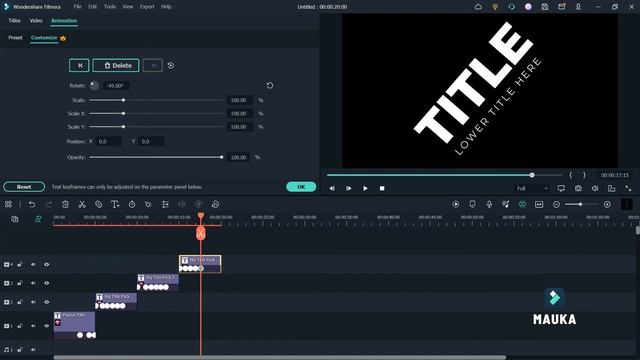Viewport: 640px width, 360px height.
Task: Click the Position X input field
Action: point(108,141)
